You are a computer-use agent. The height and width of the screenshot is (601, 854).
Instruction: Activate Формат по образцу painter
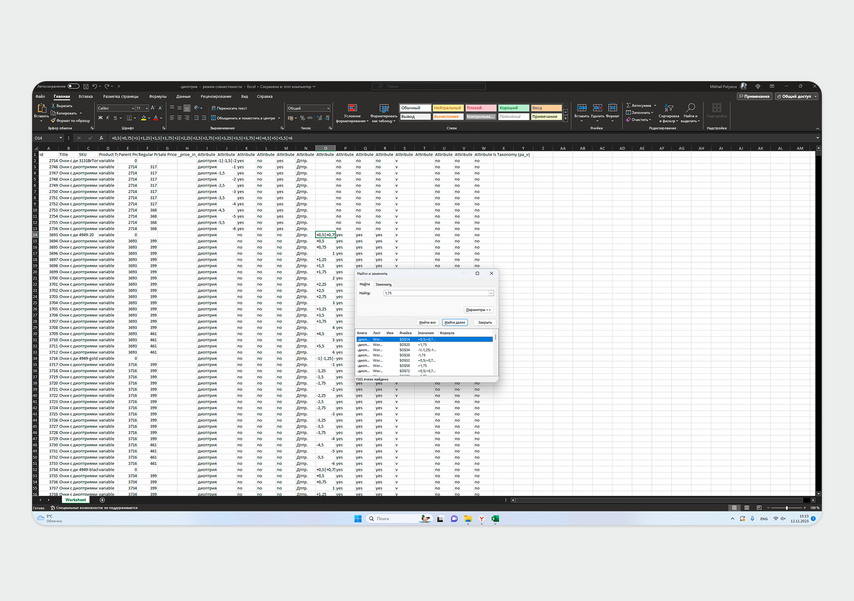[x=70, y=120]
